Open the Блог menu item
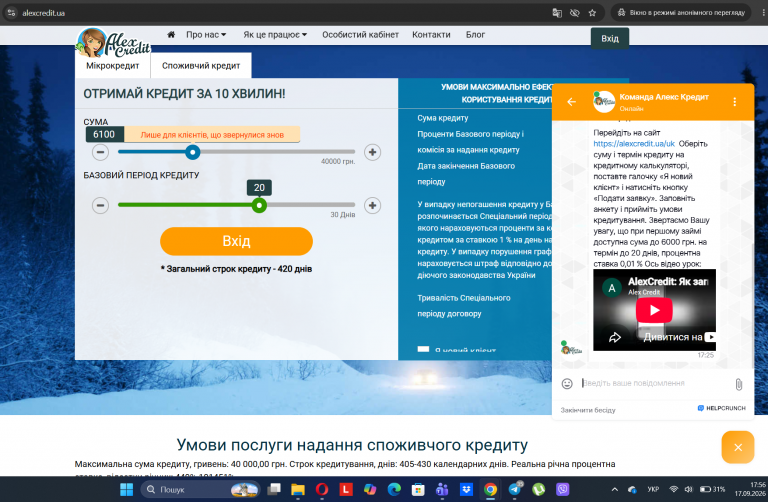 pos(475,35)
